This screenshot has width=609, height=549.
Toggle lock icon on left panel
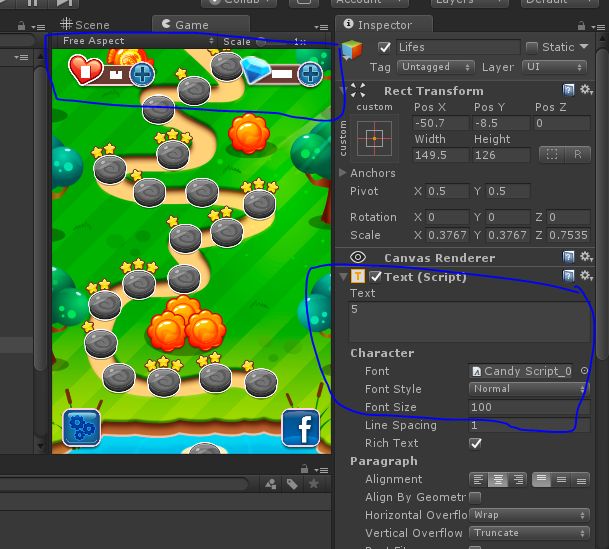[x=21, y=26]
